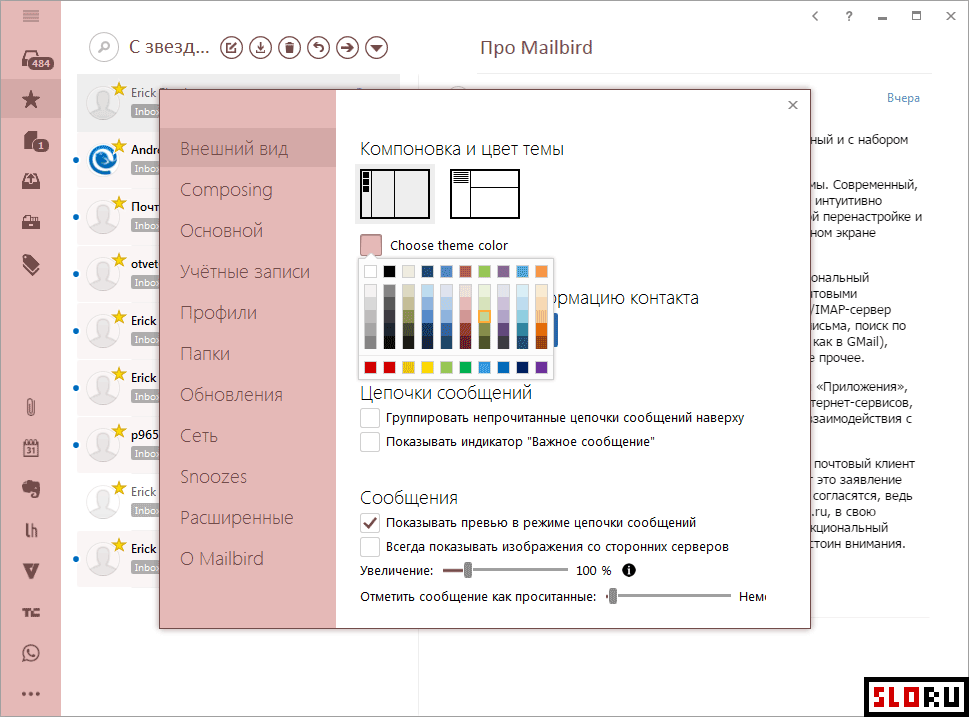
Task: Open the tags label icon in sidebar
Action: pyautogui.click(x=31, y=265)
